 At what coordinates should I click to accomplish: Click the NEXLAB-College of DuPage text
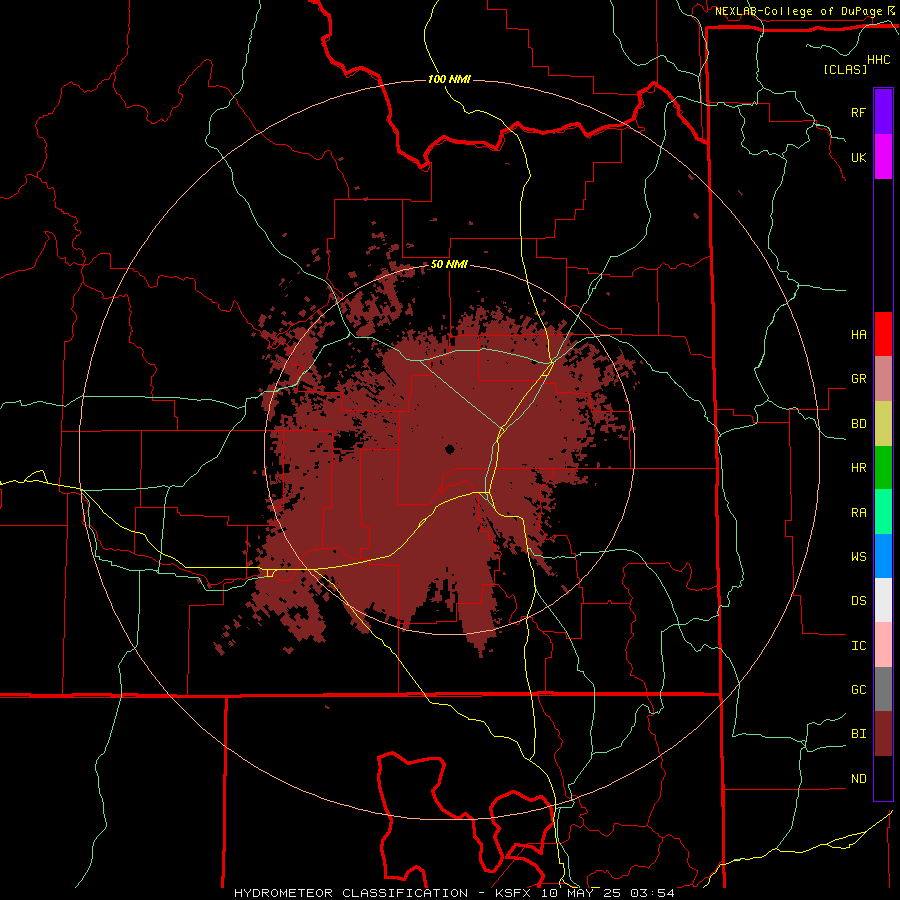799,11
